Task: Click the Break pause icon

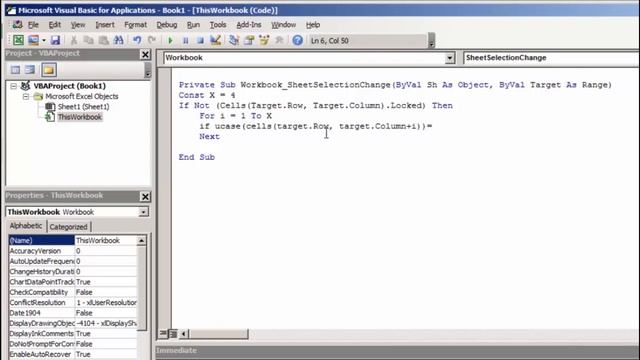Action: click(185, 40)
